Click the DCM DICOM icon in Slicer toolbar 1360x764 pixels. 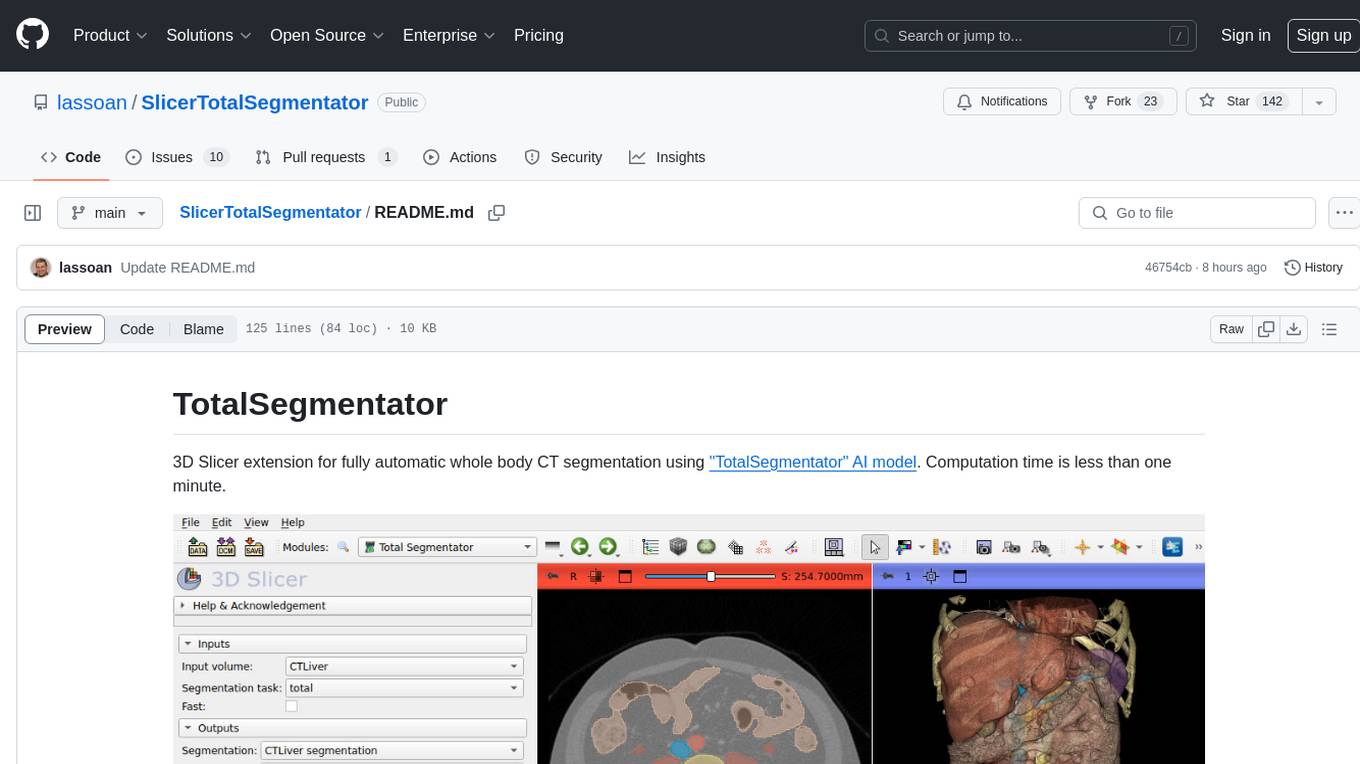(226, 547)
